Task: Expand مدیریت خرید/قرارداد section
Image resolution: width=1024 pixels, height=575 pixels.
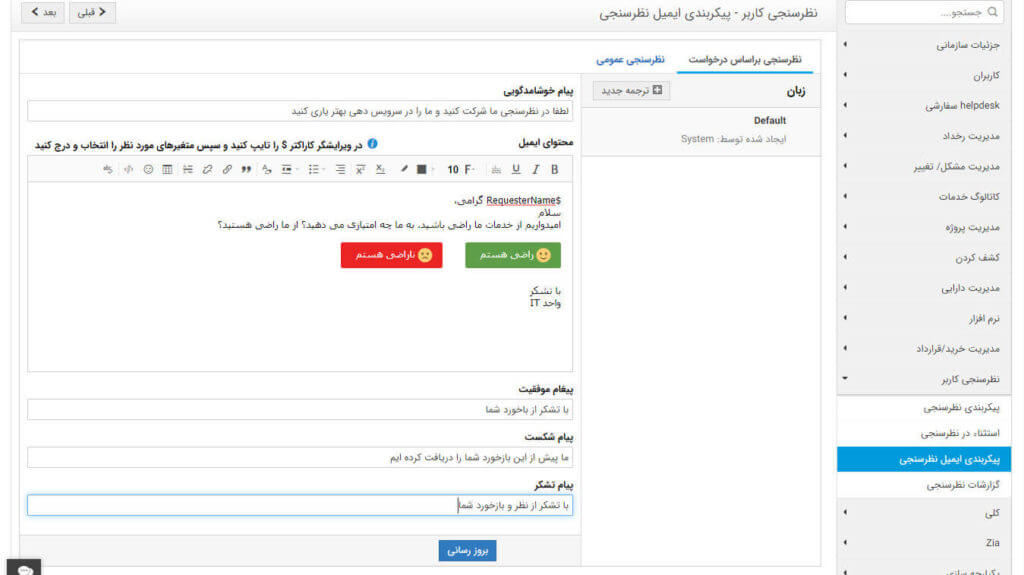Action: [923, 348]
